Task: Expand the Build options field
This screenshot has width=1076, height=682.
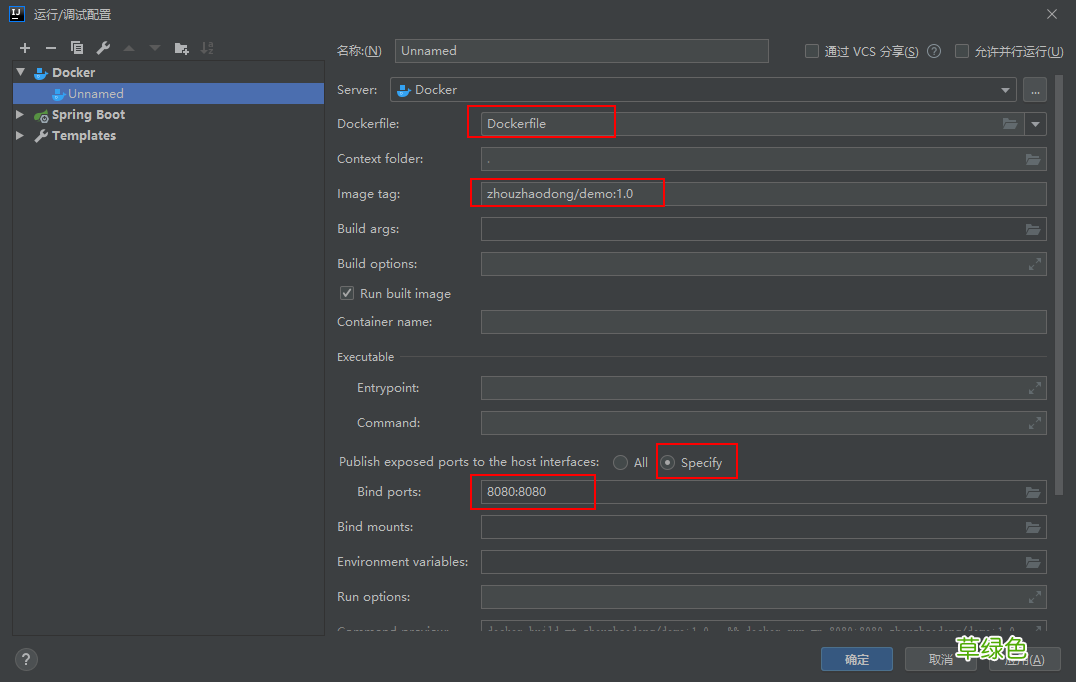Action: [x=1035, y=264]
